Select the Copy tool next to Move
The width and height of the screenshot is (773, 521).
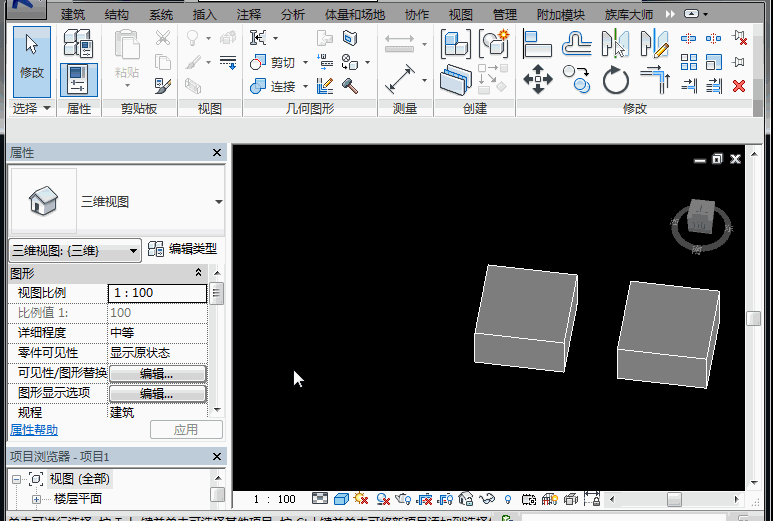tap(576, 79)
